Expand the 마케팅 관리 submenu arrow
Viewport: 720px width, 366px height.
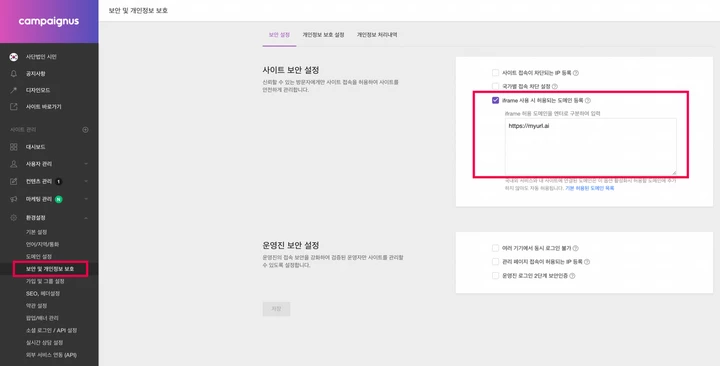pyautogui.click(x=86, y=199)
